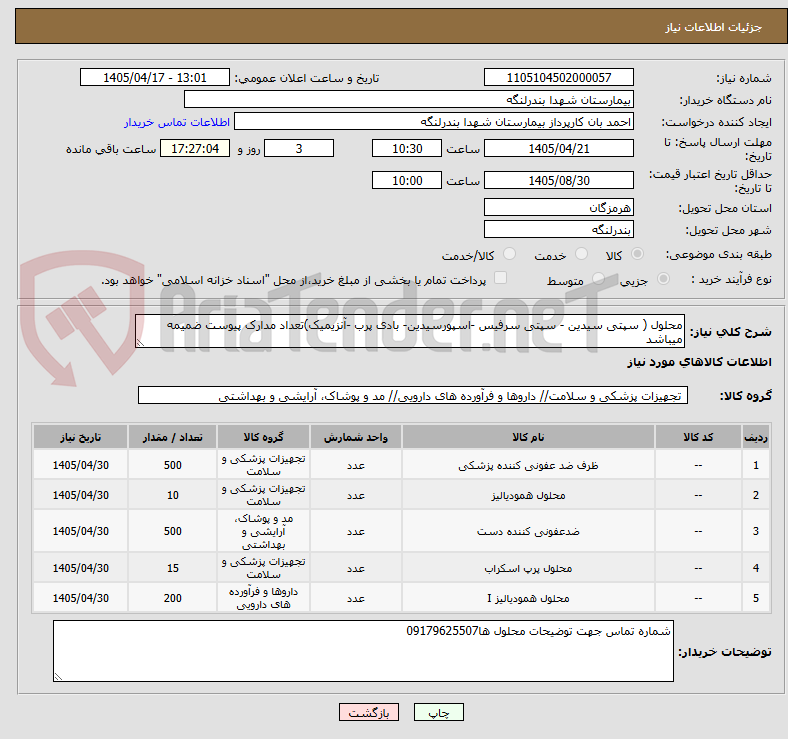
Task: Click the کد کالا column header
Action: click(698, 437)
